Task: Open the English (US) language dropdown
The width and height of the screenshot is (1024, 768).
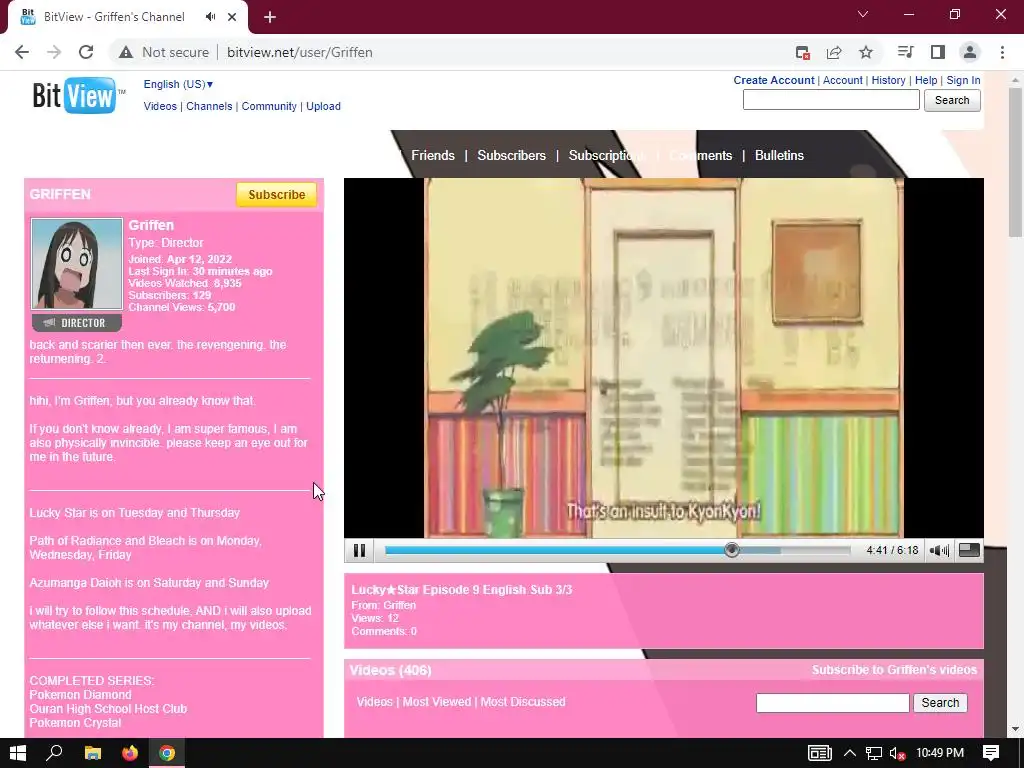Action: 178,84
